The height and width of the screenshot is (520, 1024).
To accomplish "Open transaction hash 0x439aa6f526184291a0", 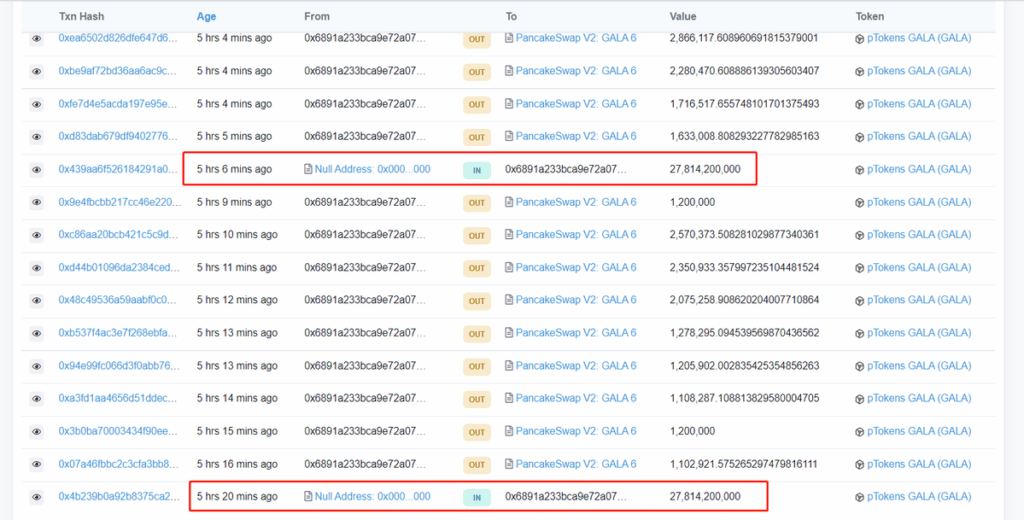I will (118, 169).
